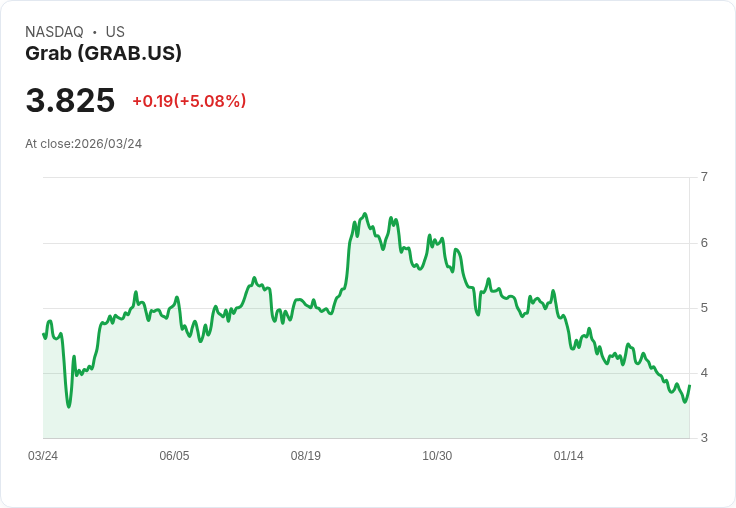Click the US market label
The width and height of the screenshot is (736, 508).
pyautogui.click(x=115, y=32)
